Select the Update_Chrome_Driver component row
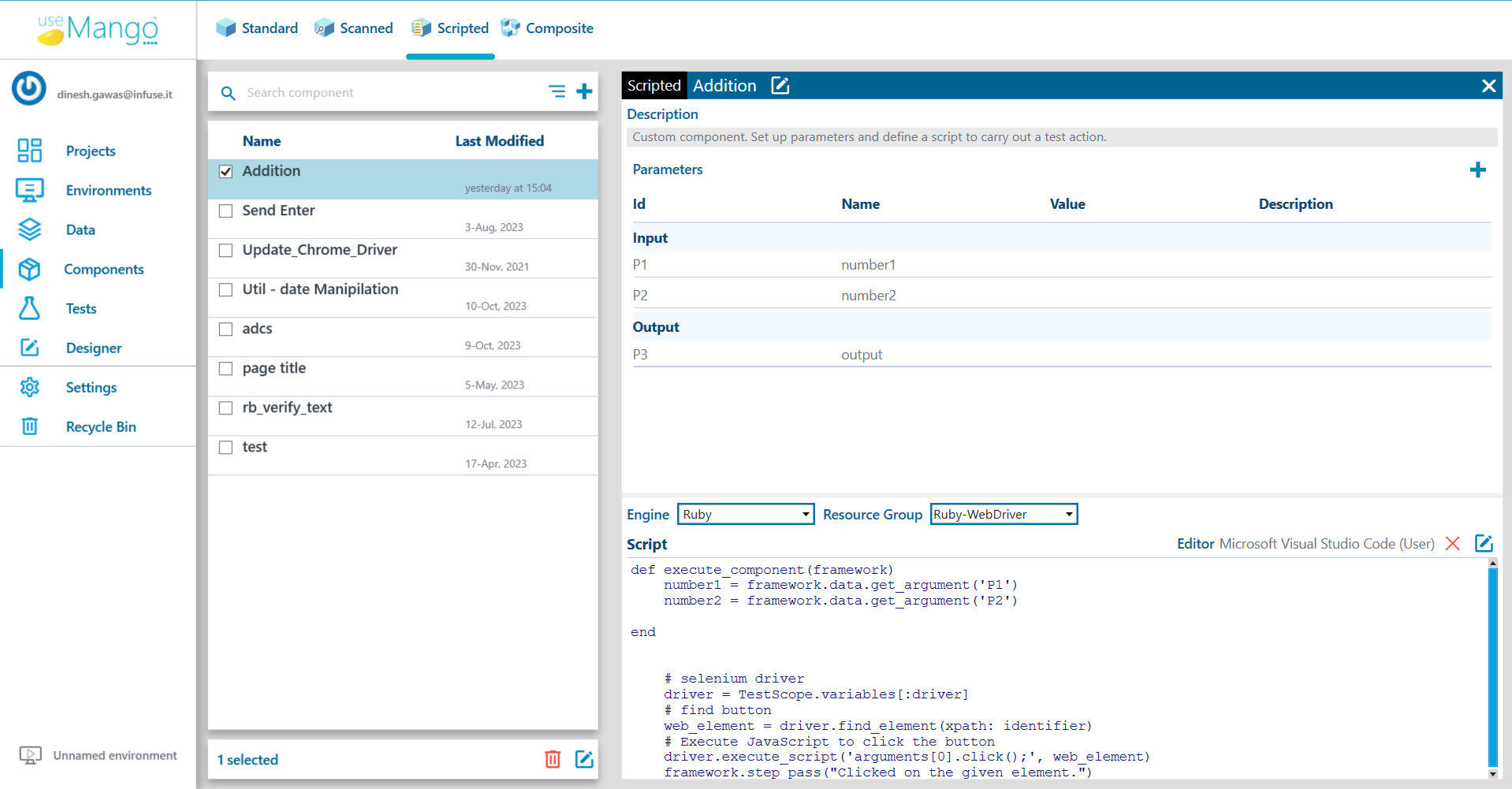 pyautogui.click(x=319, y=250)
